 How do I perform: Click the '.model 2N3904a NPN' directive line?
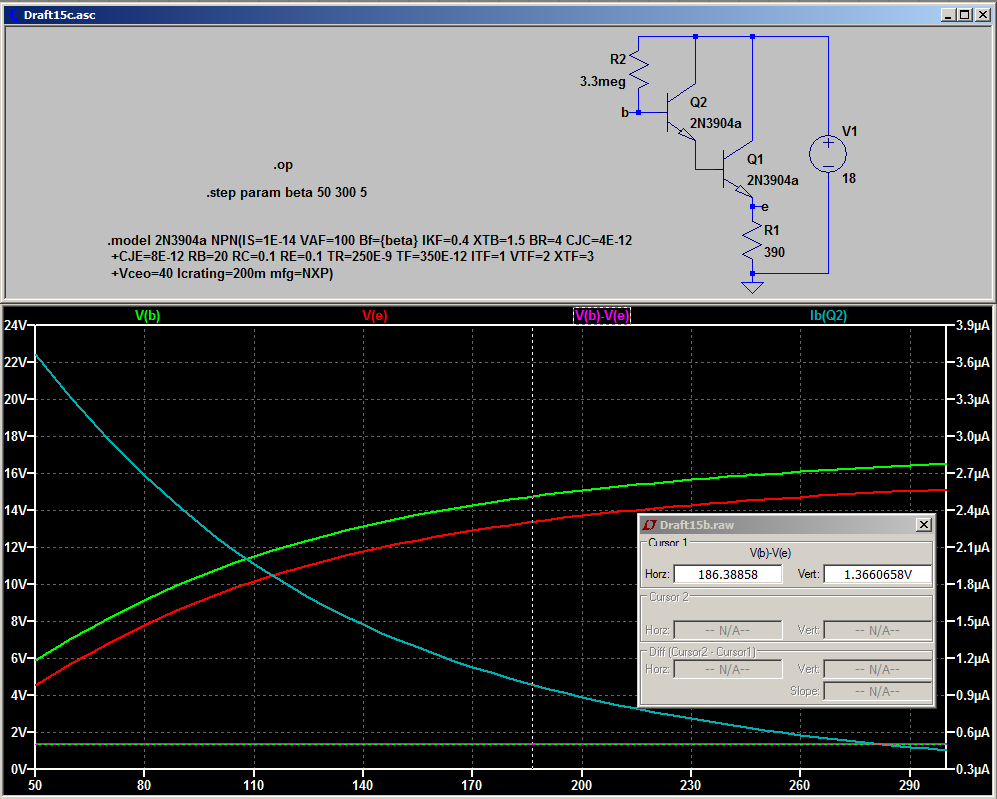(369, 240)
